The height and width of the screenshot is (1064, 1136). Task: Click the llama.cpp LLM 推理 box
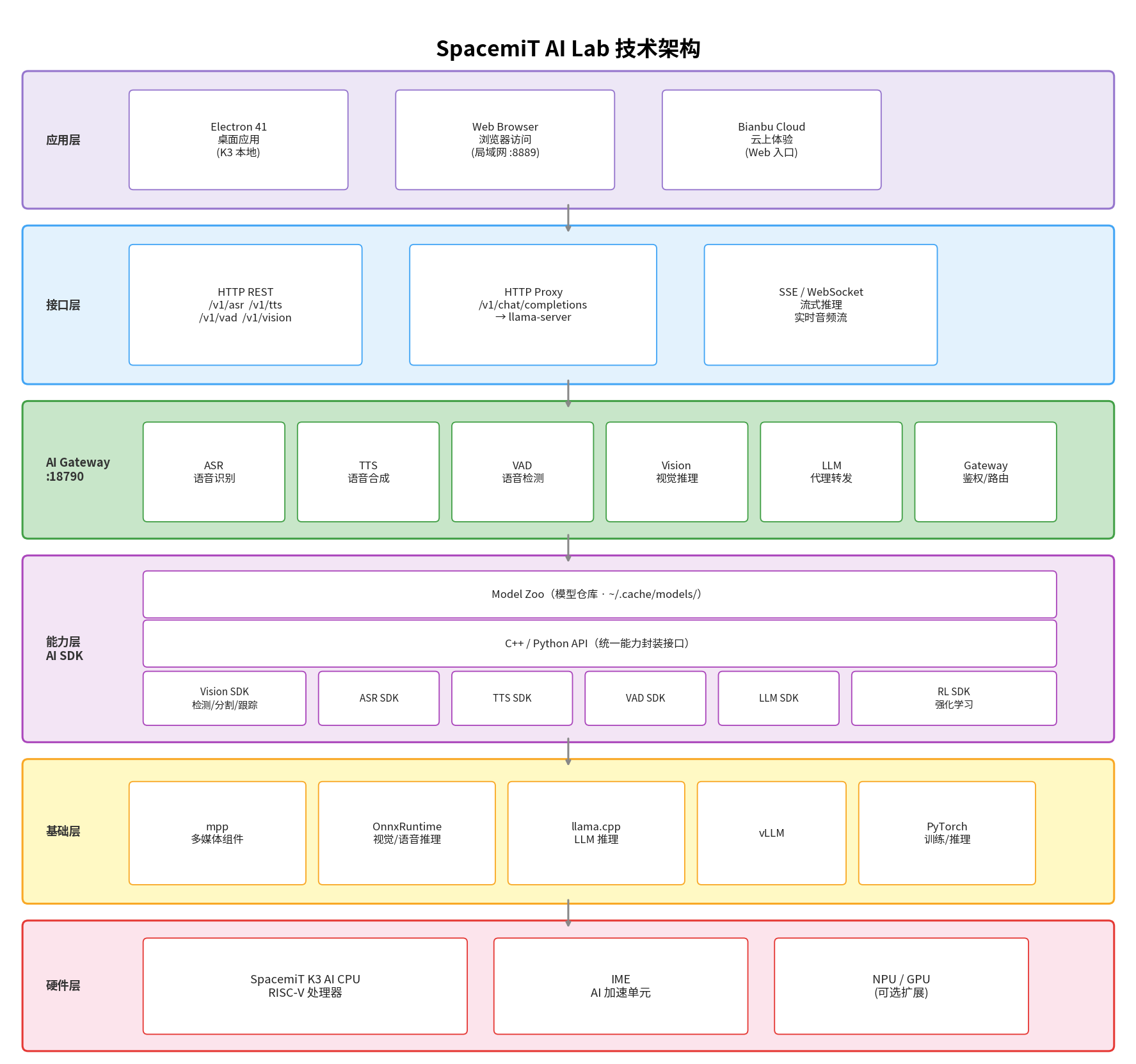point(596,833)
